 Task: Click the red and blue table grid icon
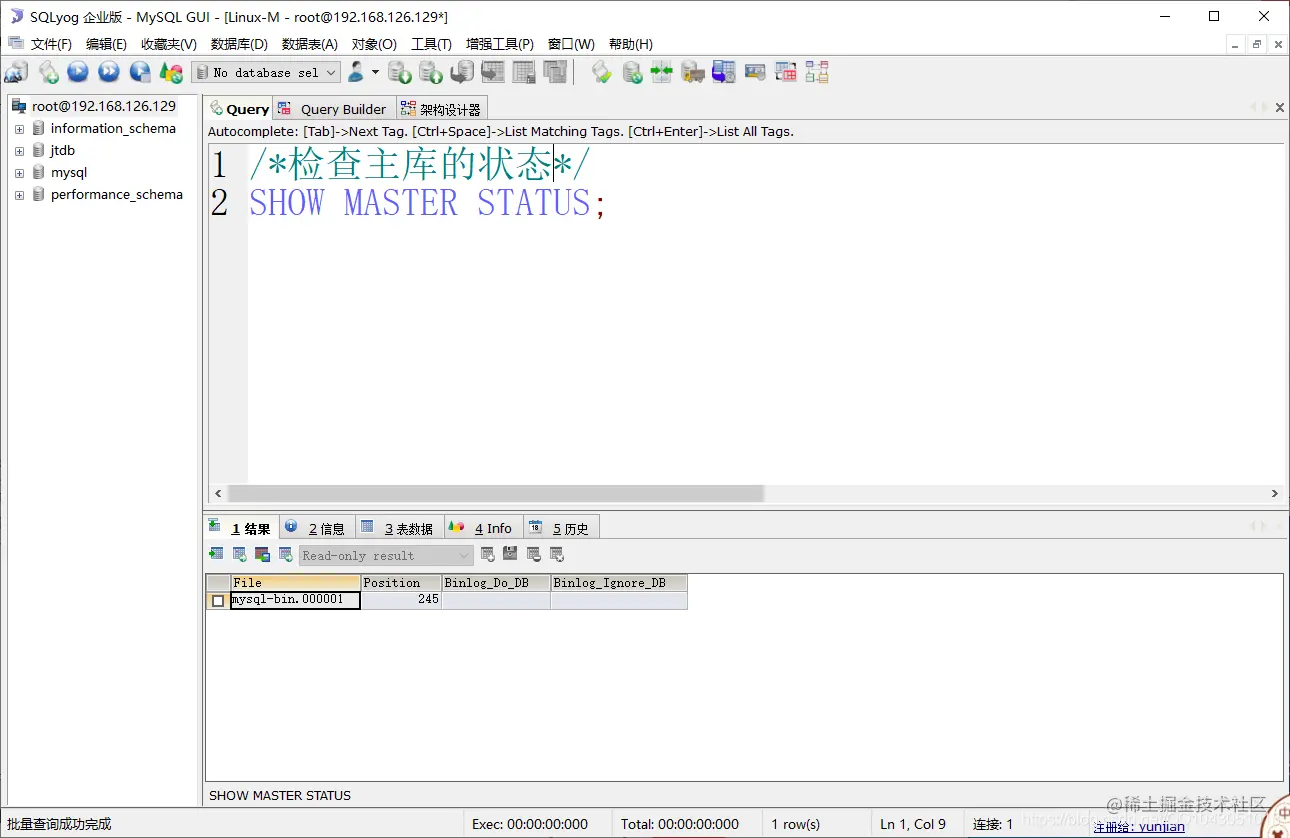pyautogui.click(x=786, y=72)
